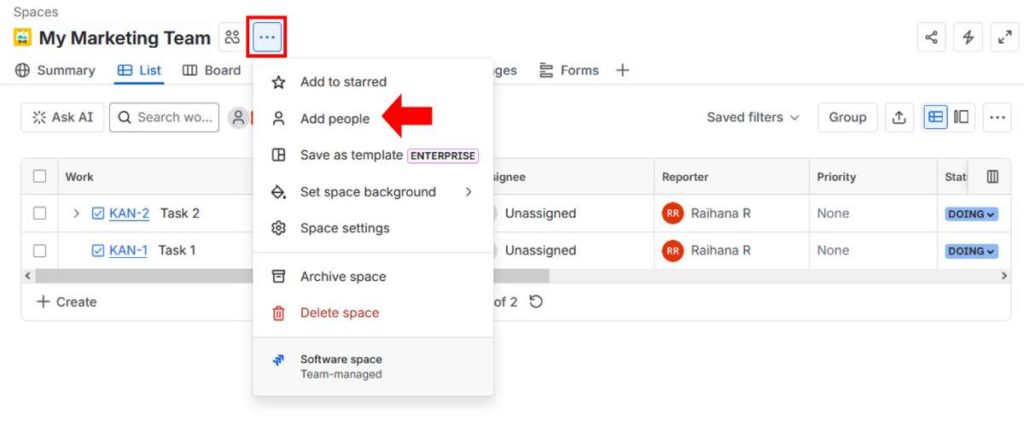Image resolution: width=1024 pixels, height=427 pixels.
Task: Check the checkbox for the KAN-1 row
Action: click(x=40, y=250)
